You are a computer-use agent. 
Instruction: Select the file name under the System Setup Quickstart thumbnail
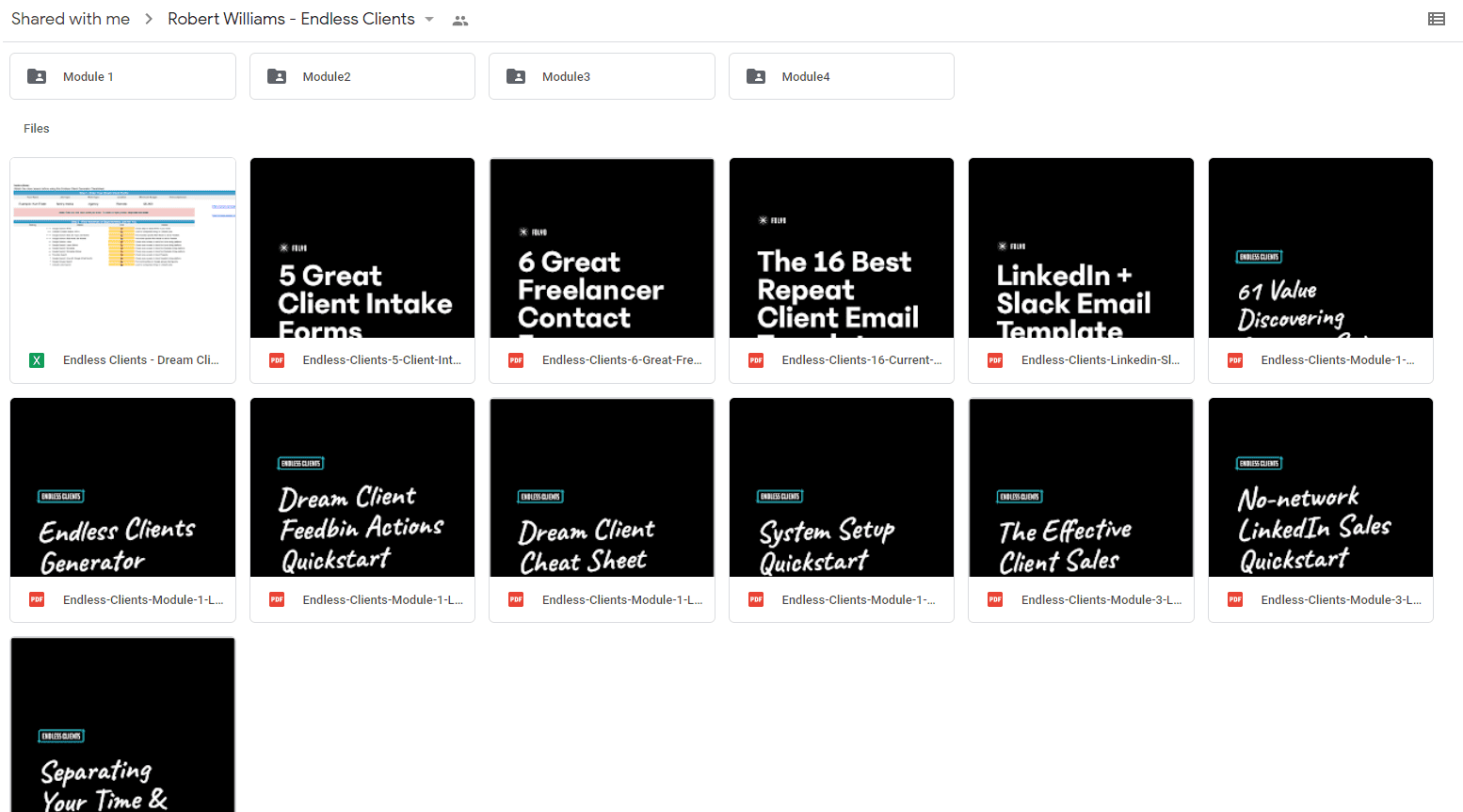[x=859, y=599]
